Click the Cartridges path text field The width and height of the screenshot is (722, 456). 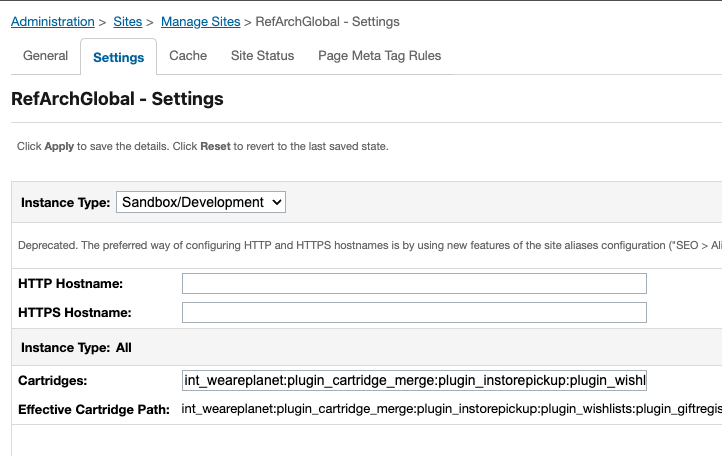tap(414, 380)
